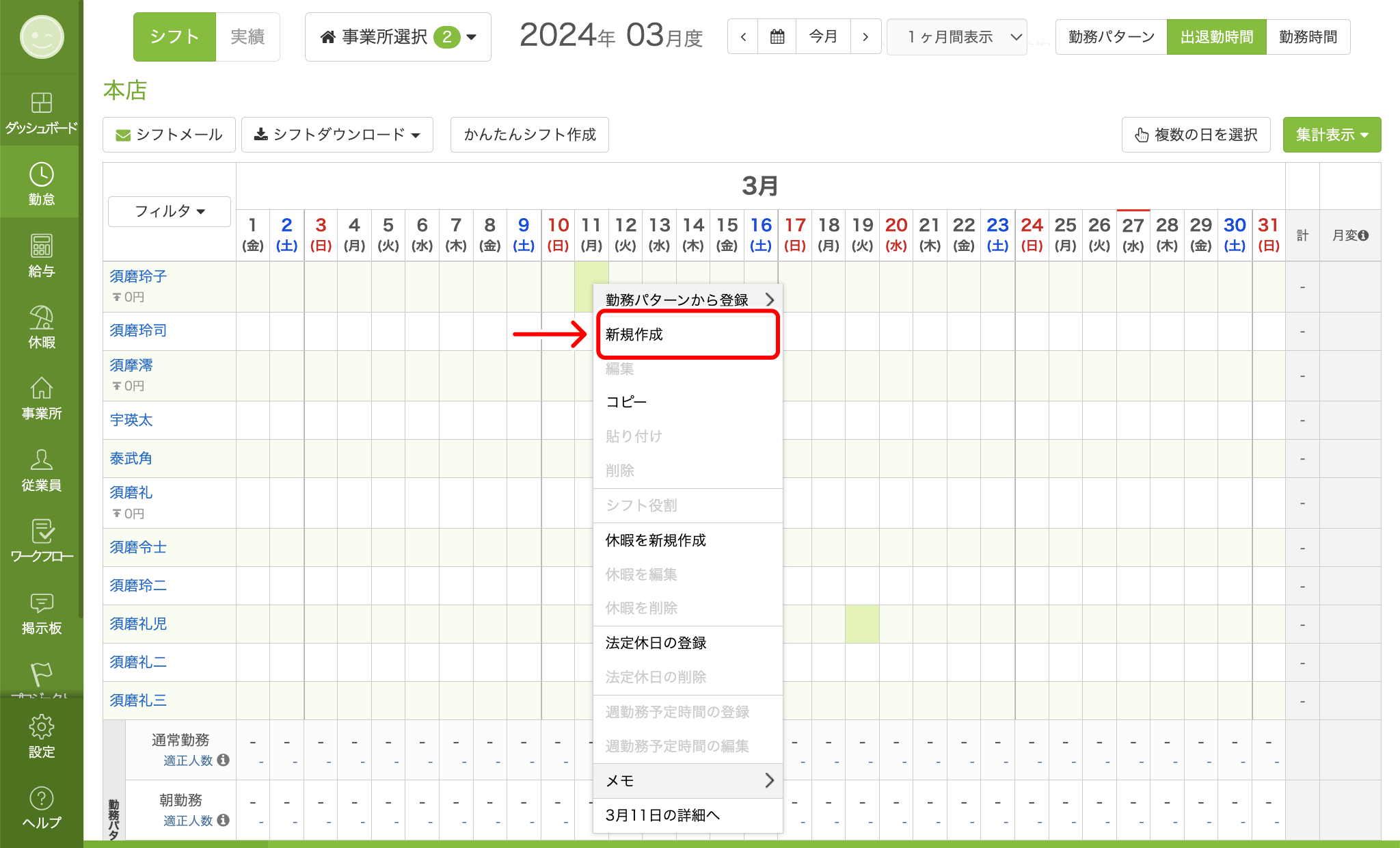Open the 事業所選択 dropdown
The image size is (1400, 848).
[x=398, y=37]
